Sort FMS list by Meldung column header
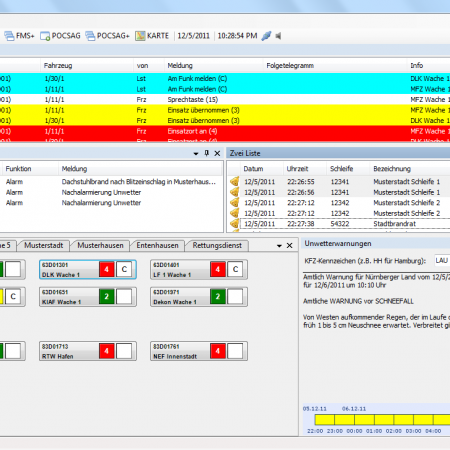Image resolution: width=450 pixels, height=450 pixels. point(213,66)
